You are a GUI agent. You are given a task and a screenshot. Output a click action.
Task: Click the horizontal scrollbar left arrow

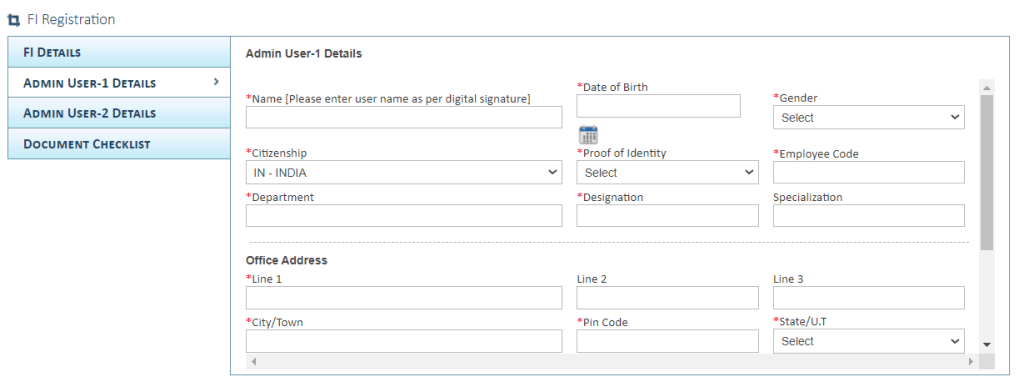pos(254,361)
